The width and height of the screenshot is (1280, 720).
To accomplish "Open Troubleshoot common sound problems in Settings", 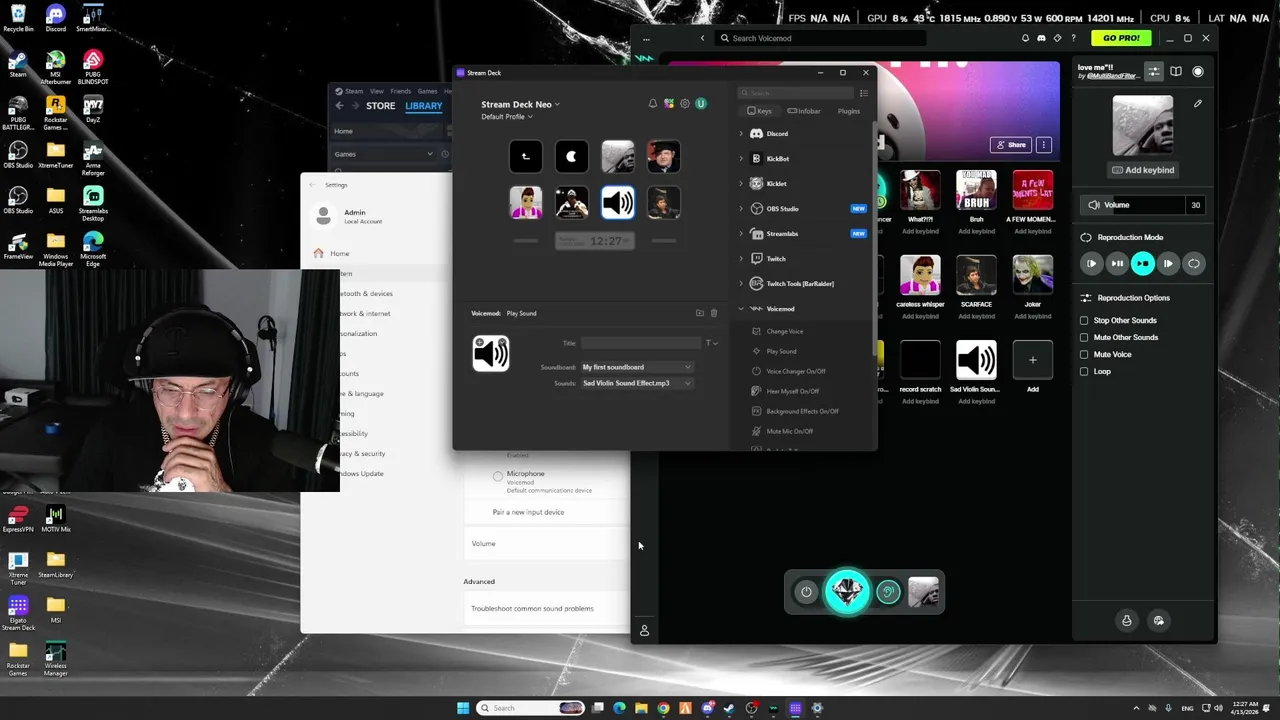I will [546, 608].
